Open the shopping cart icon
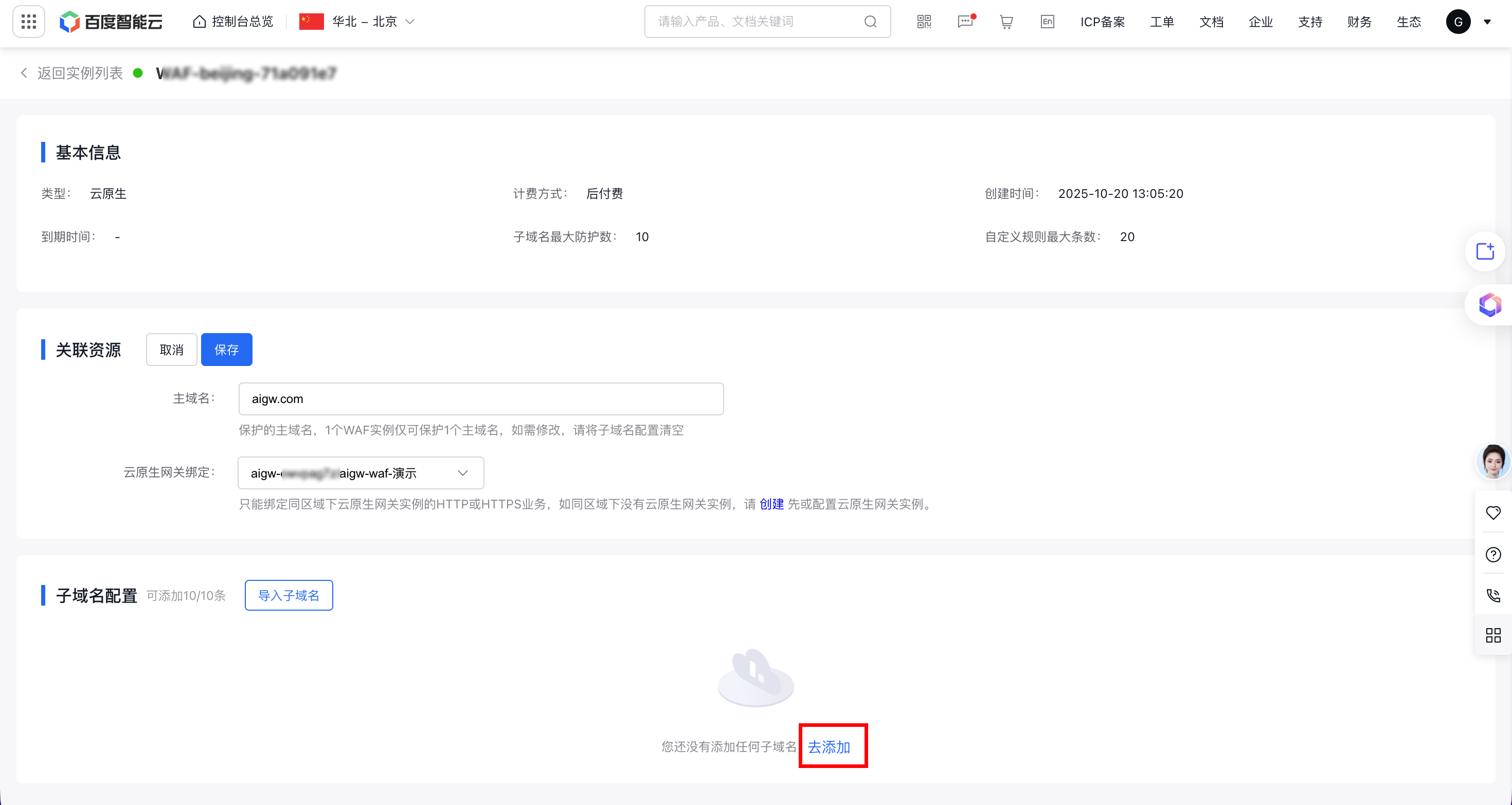This screenshot has width=1512, height=805. coord(1006,22)
